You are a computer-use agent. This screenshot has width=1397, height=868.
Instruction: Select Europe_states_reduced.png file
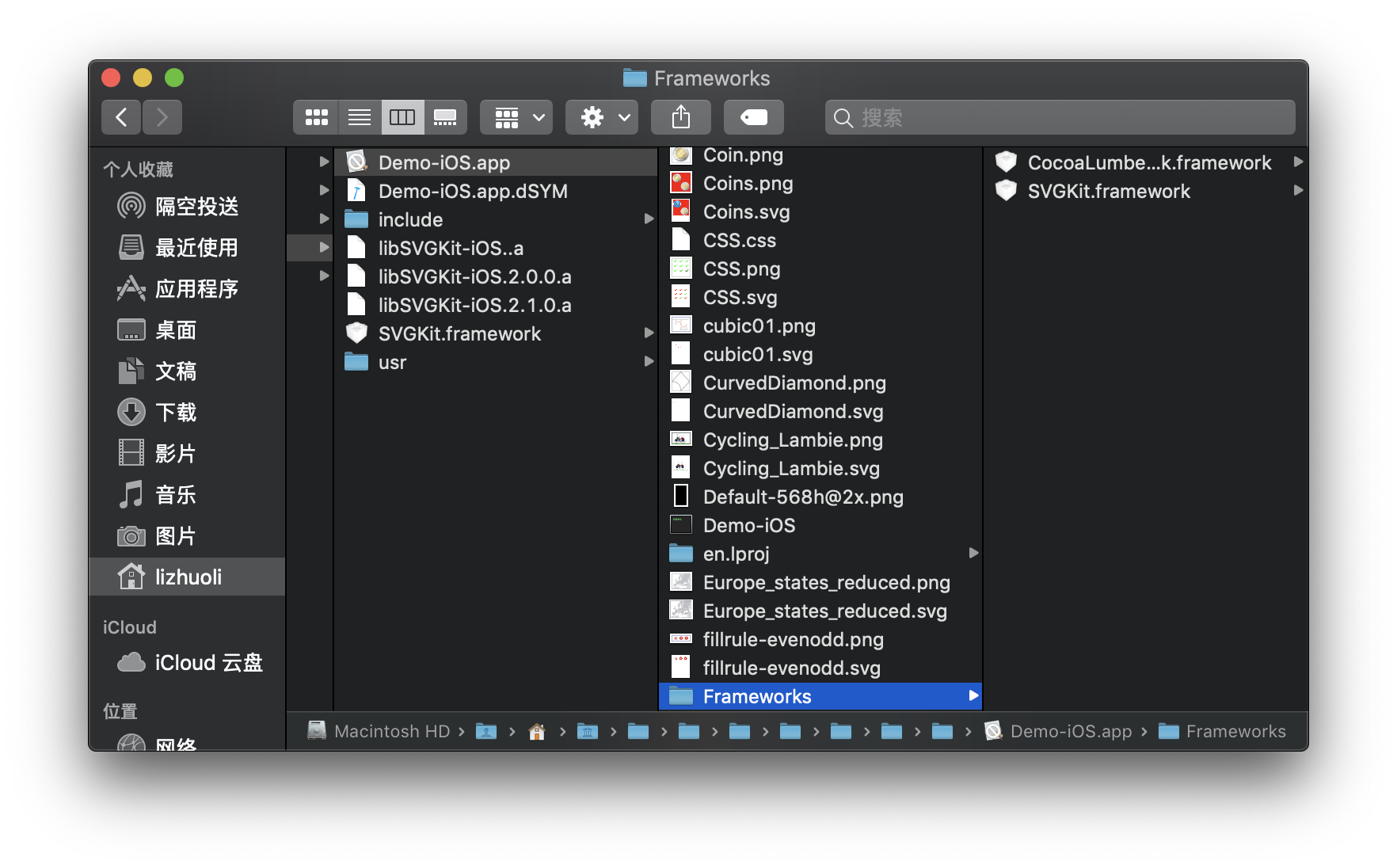click(820, 582)
